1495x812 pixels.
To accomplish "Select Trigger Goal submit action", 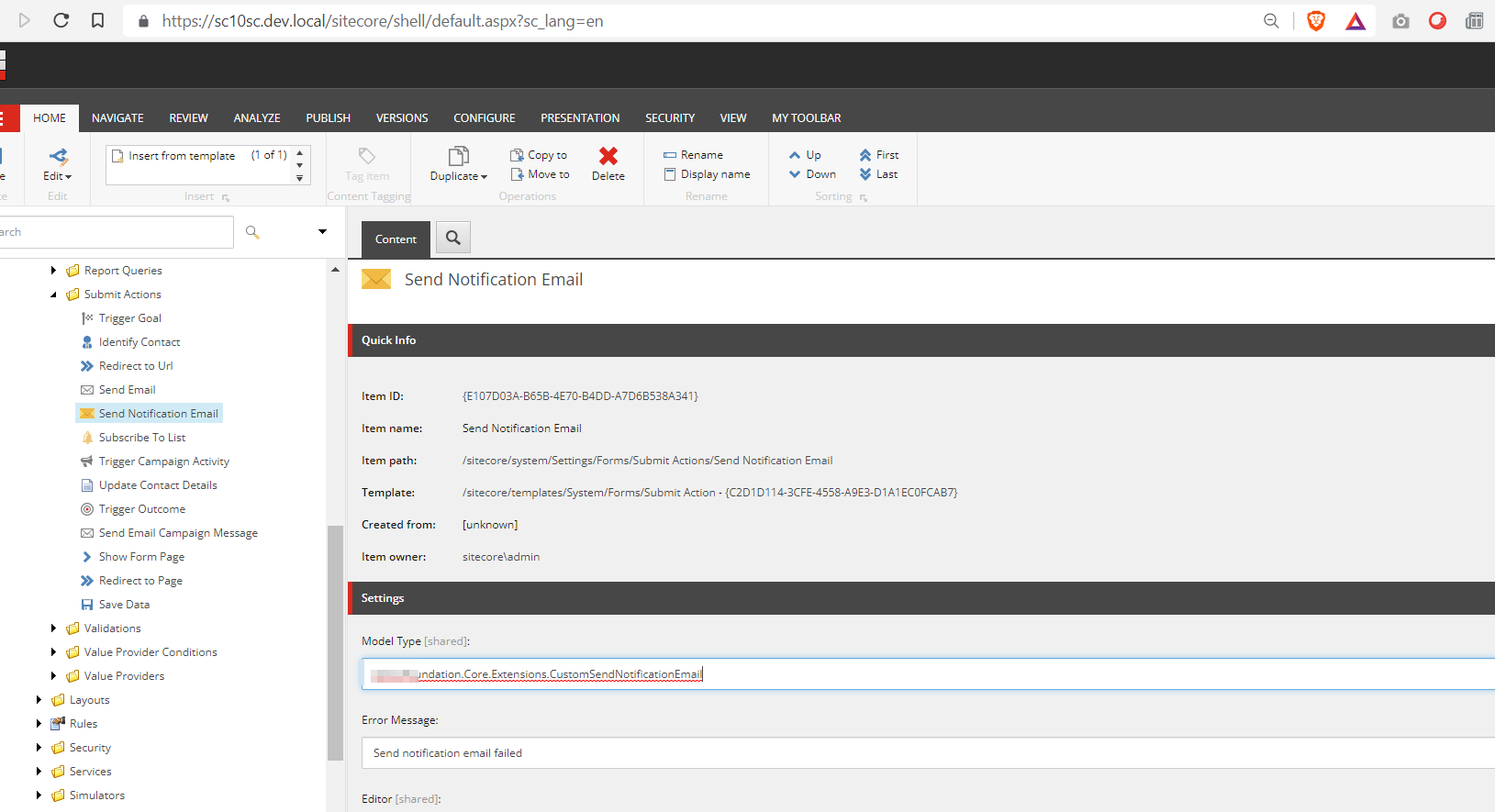I will (121, 318).
